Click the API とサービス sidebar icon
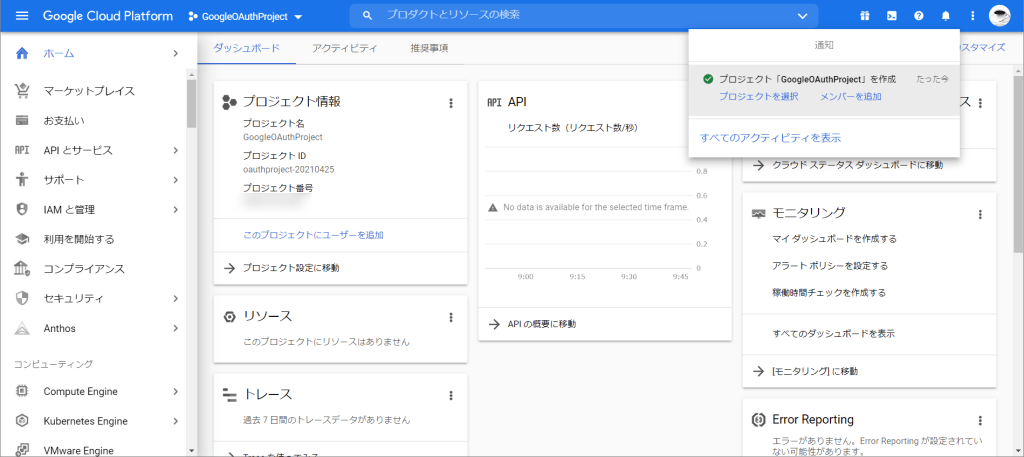This screenshot has width=1024, height=457. click(x=22, y=150)
